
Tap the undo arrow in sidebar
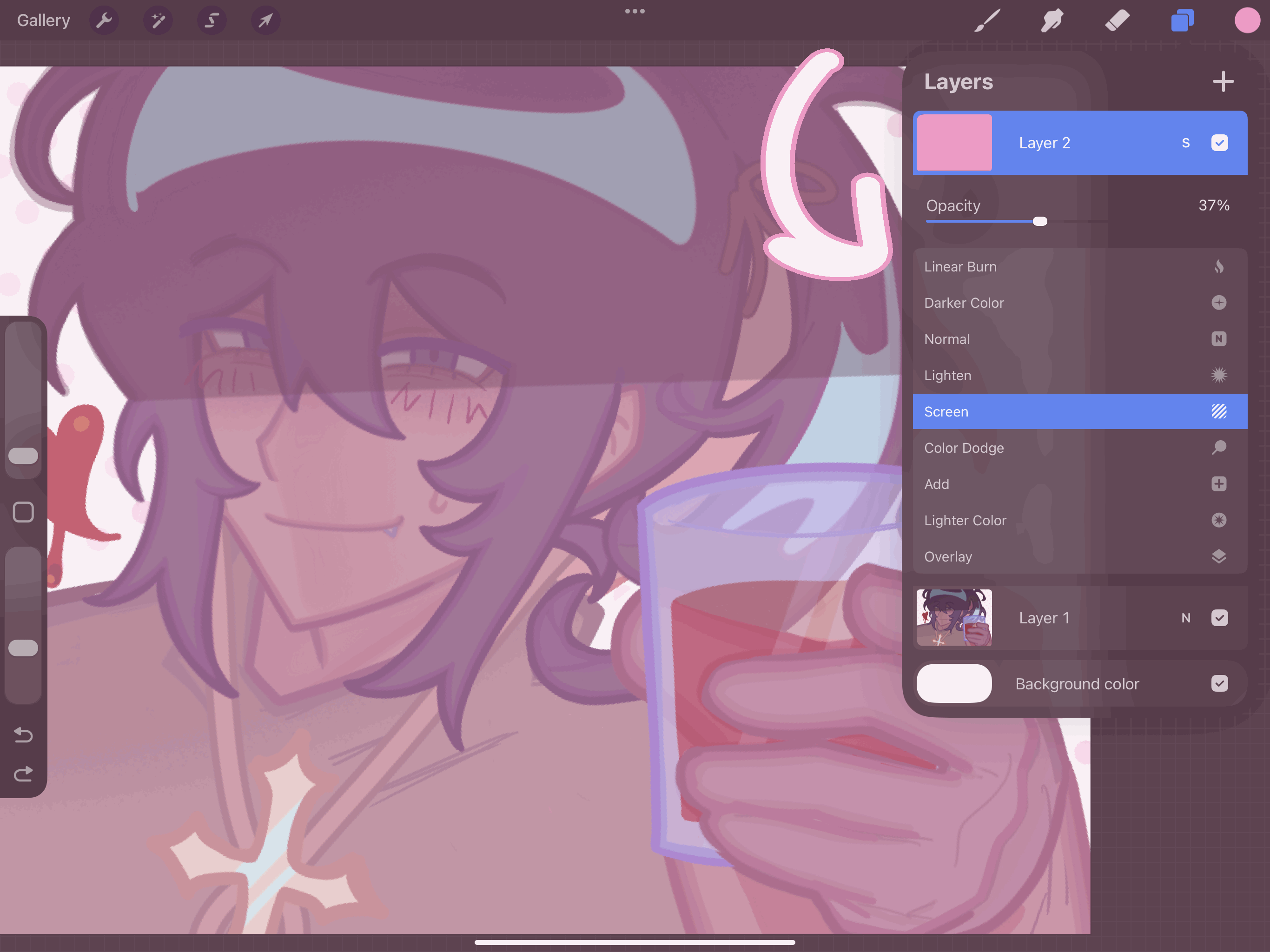(23, 735)
